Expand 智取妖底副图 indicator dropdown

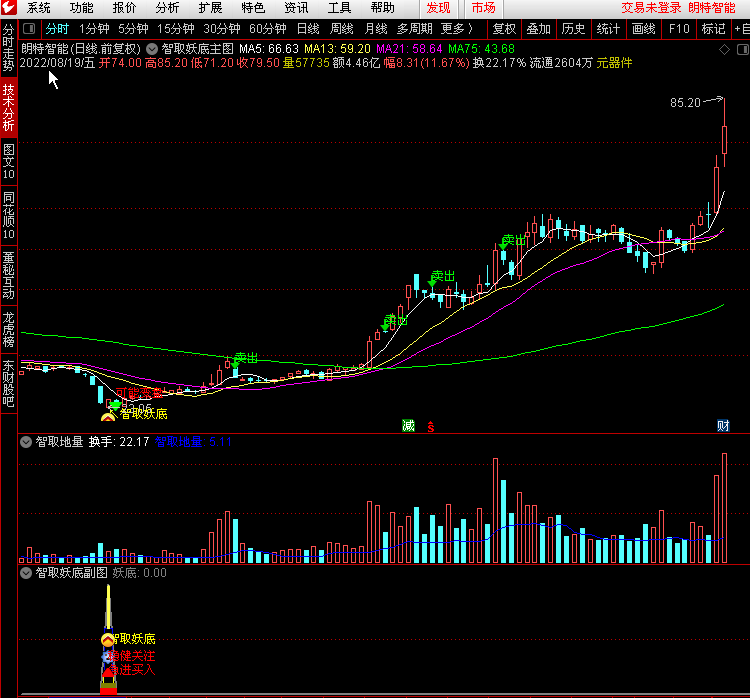(26, 573)
